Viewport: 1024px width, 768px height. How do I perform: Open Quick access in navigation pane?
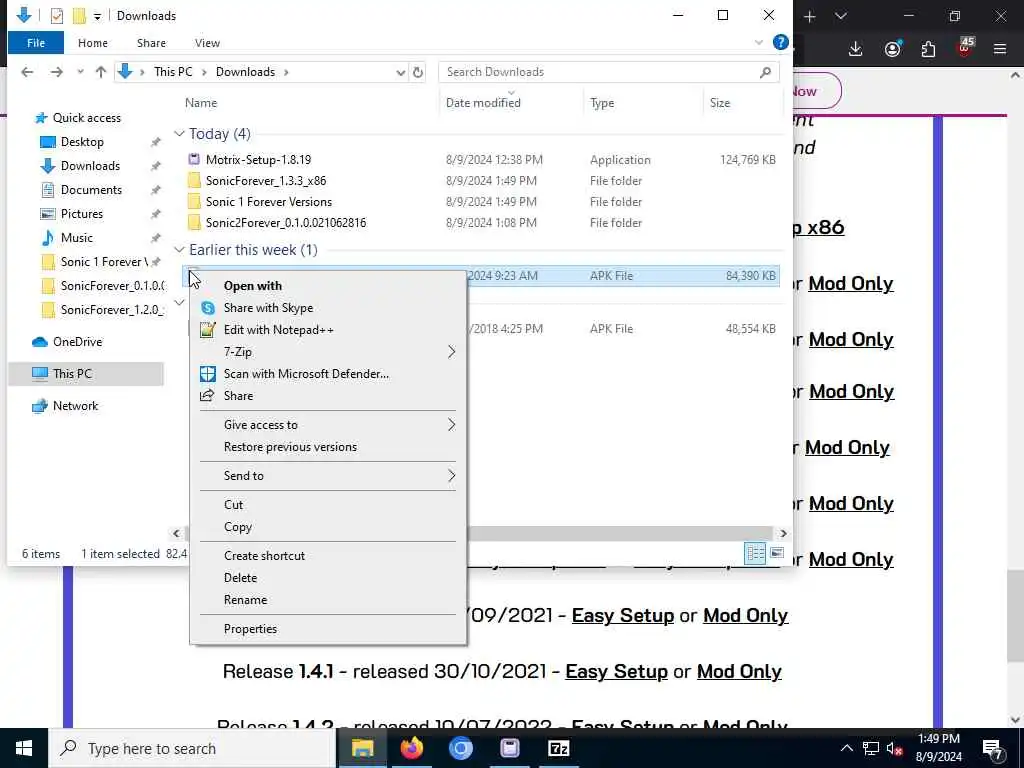86,118
